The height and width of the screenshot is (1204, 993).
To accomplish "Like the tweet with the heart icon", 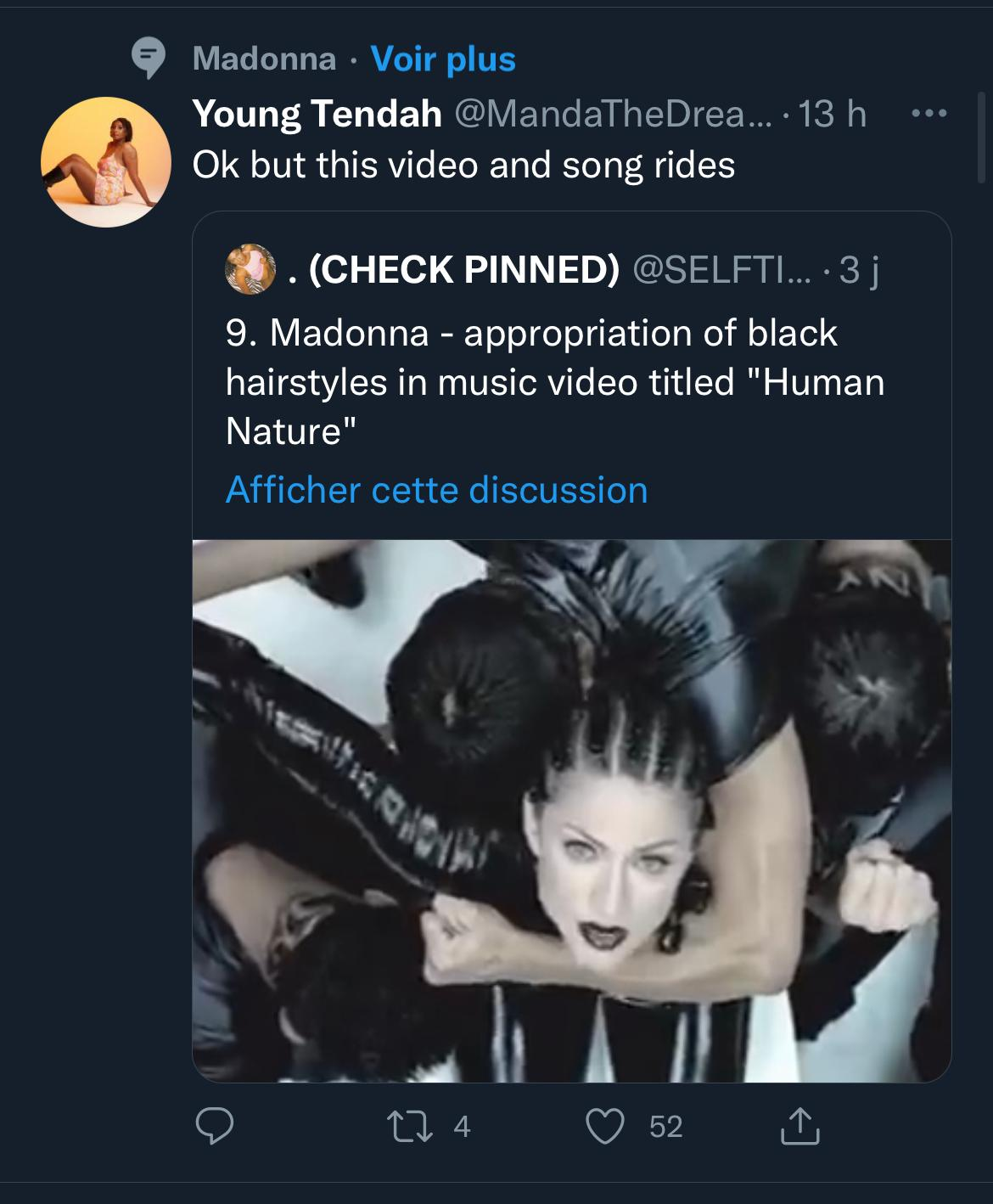I will [606, 1127].
